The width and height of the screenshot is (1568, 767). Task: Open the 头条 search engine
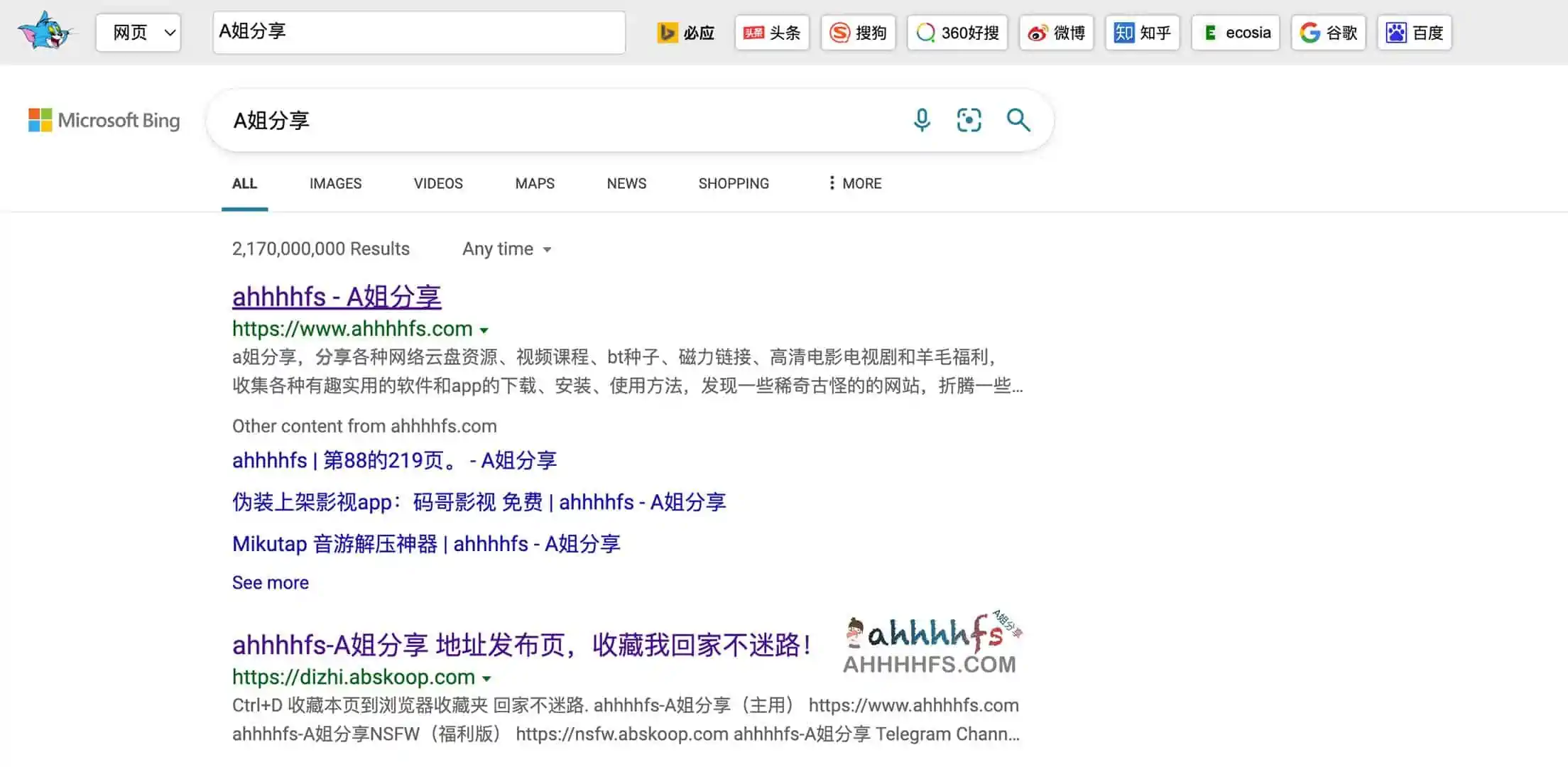click(771, 32)
